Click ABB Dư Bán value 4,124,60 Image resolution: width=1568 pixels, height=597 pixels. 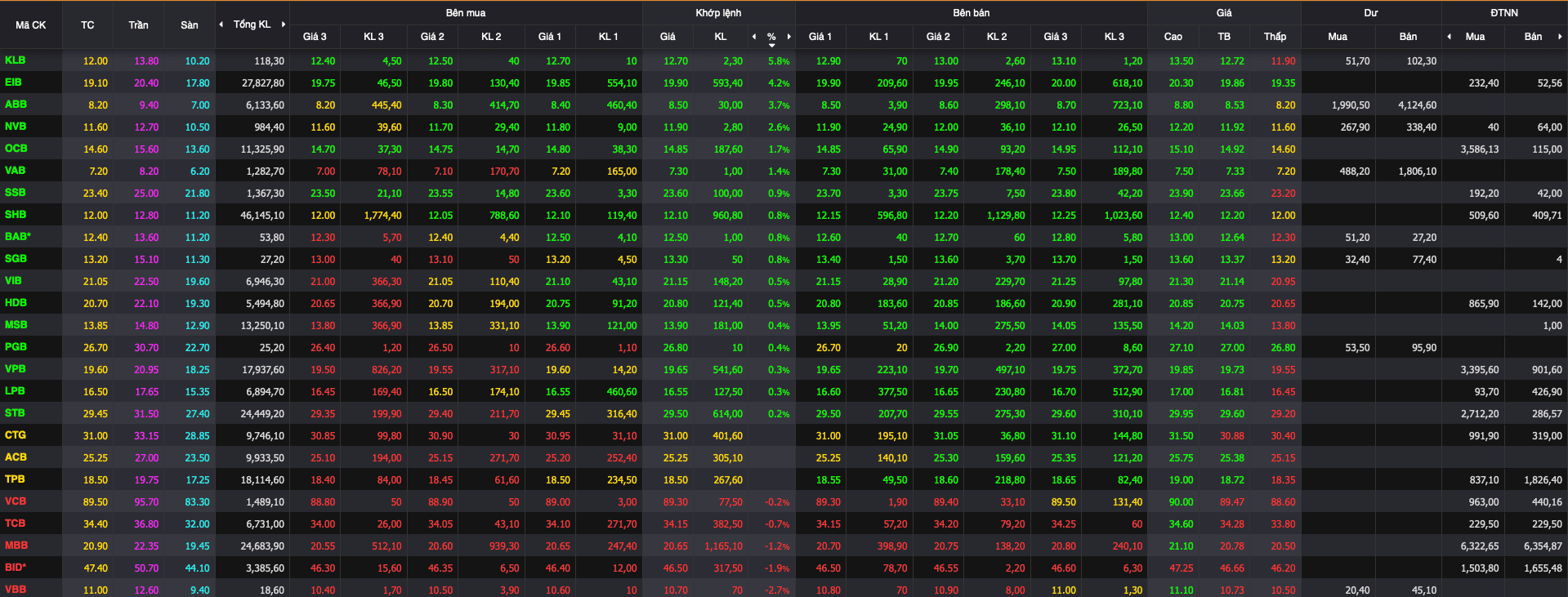[1417, 105]
